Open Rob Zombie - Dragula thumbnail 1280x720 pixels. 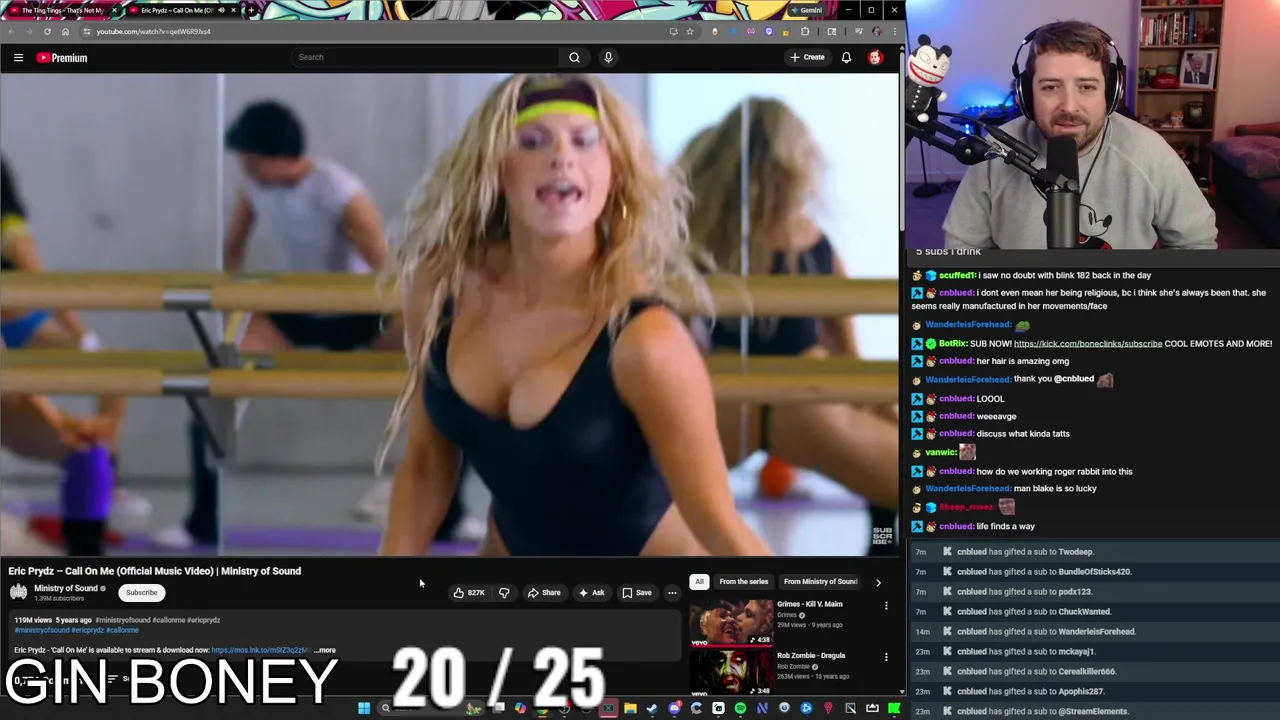[x=731, y=672]
